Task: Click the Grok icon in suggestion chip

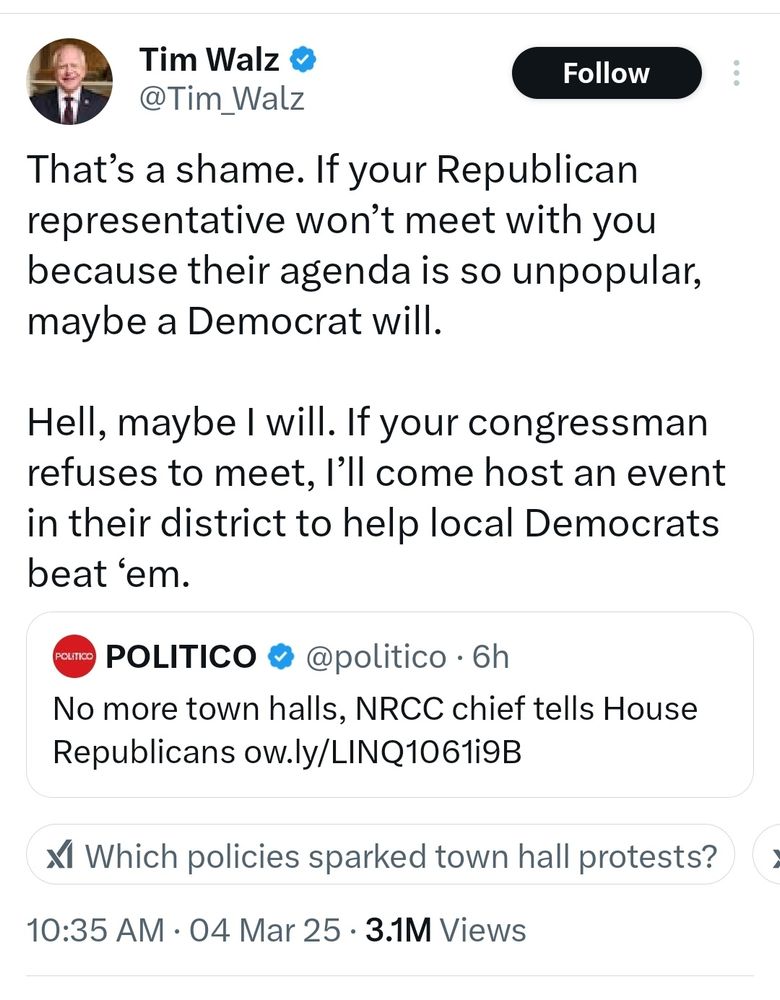Action: (62, 856)
